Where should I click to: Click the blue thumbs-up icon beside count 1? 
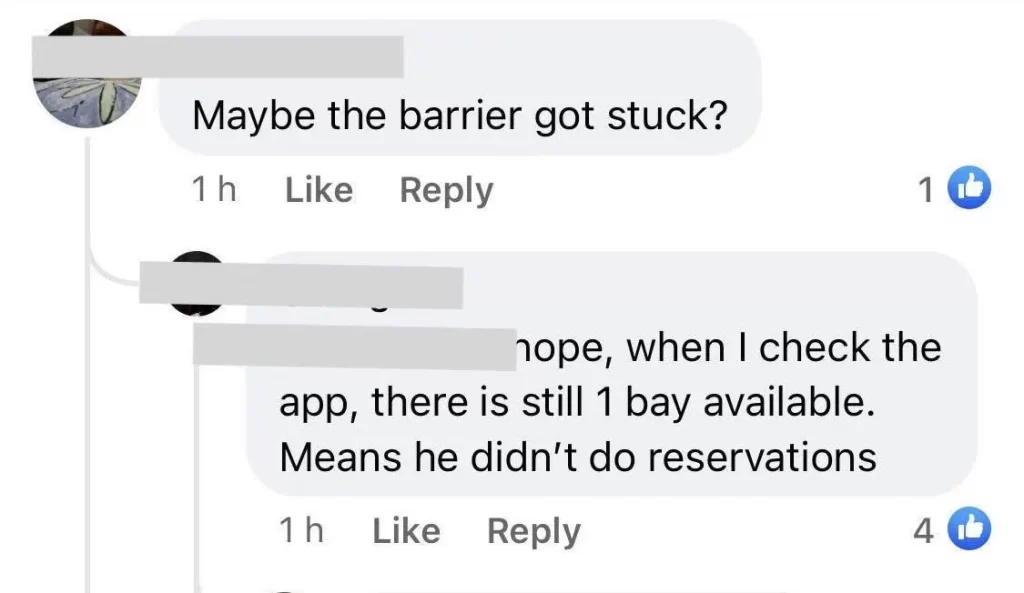tap(969, 188)
